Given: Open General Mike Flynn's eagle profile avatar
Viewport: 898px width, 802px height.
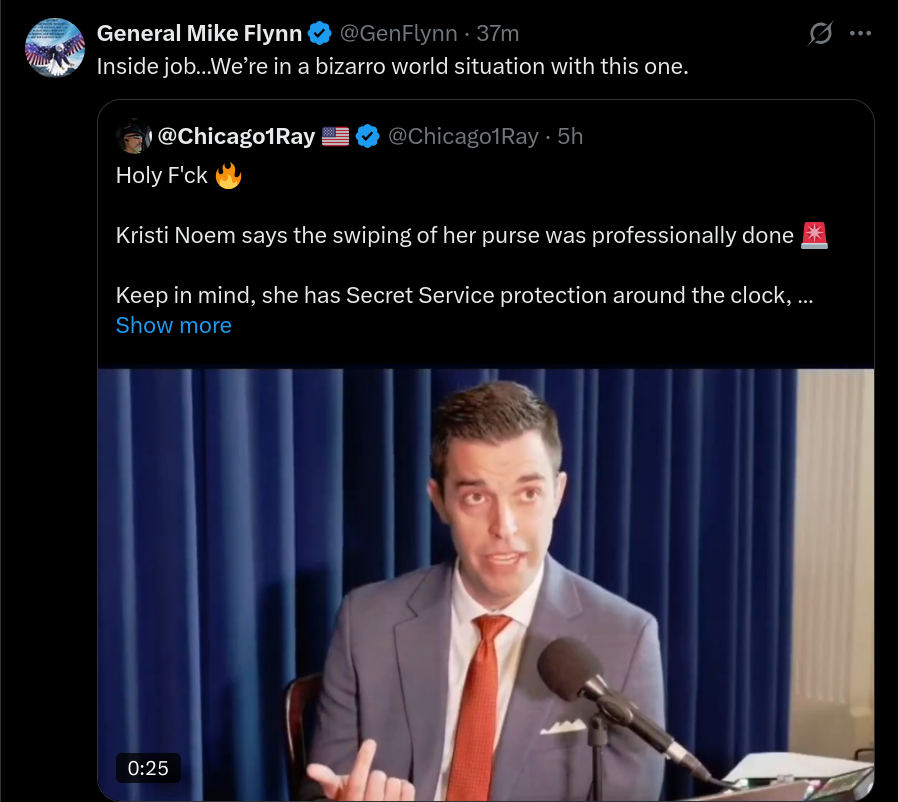Looking at the screenshot, I should point(55,48).
